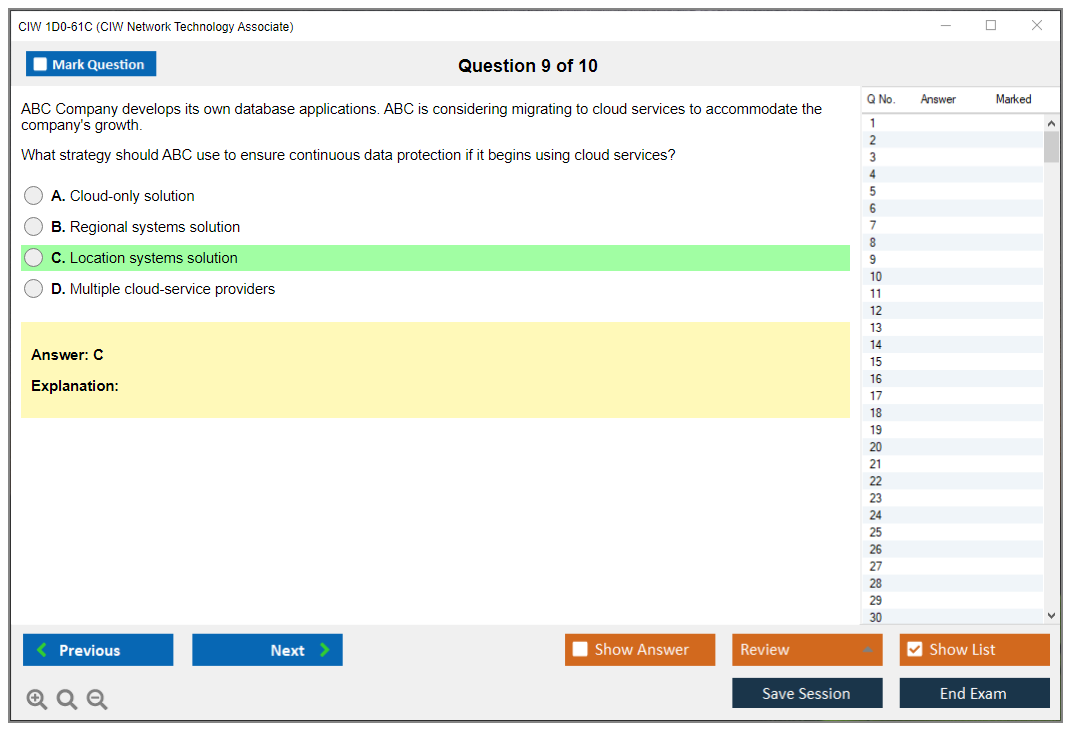Click the green left arrow on Previous
The width and height of the screenshot is (1075, 735).
pos(42,650)
